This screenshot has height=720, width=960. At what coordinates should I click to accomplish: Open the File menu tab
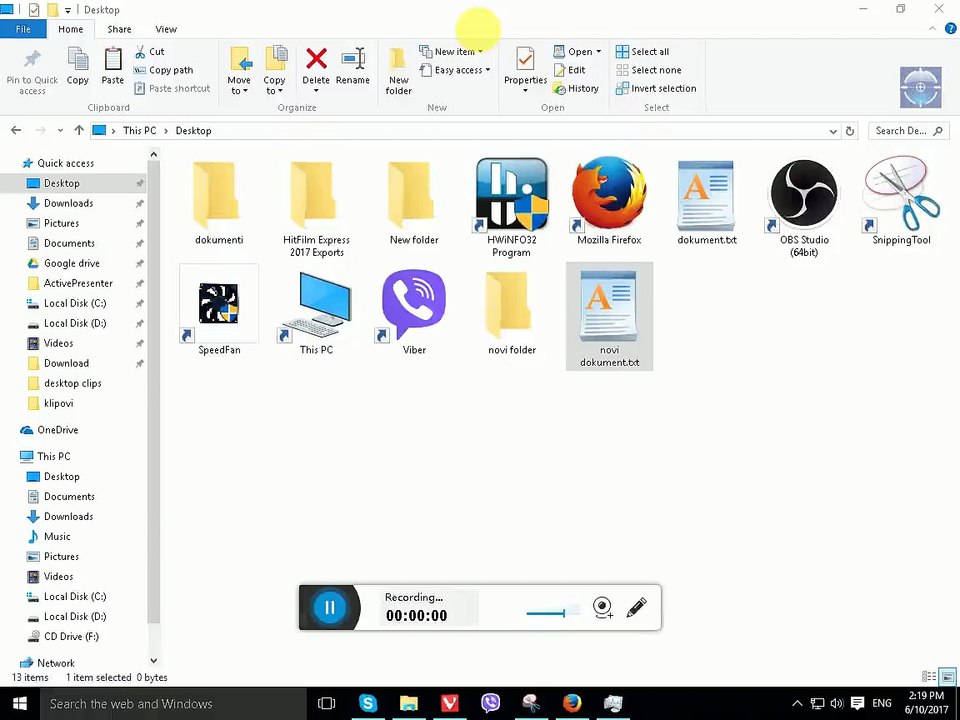click(x=23, y=29)
